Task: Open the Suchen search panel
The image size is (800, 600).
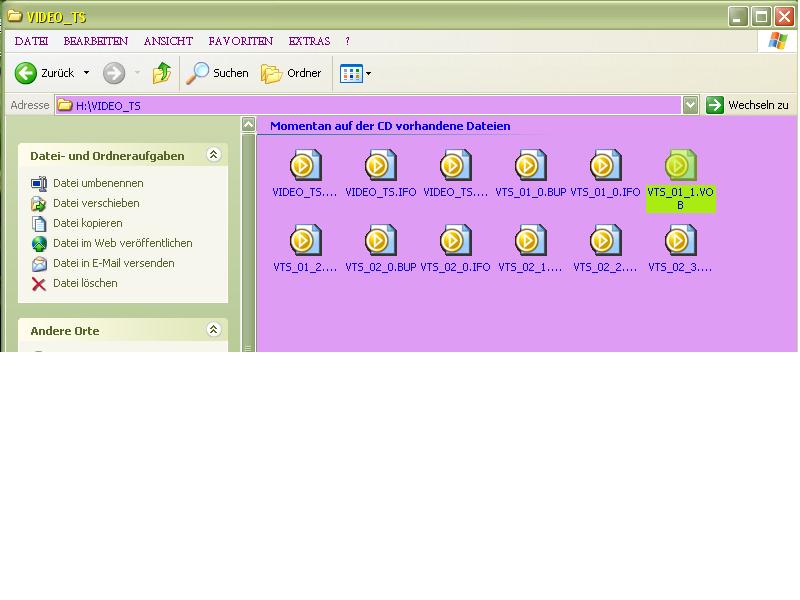Action: coord(217,73)
